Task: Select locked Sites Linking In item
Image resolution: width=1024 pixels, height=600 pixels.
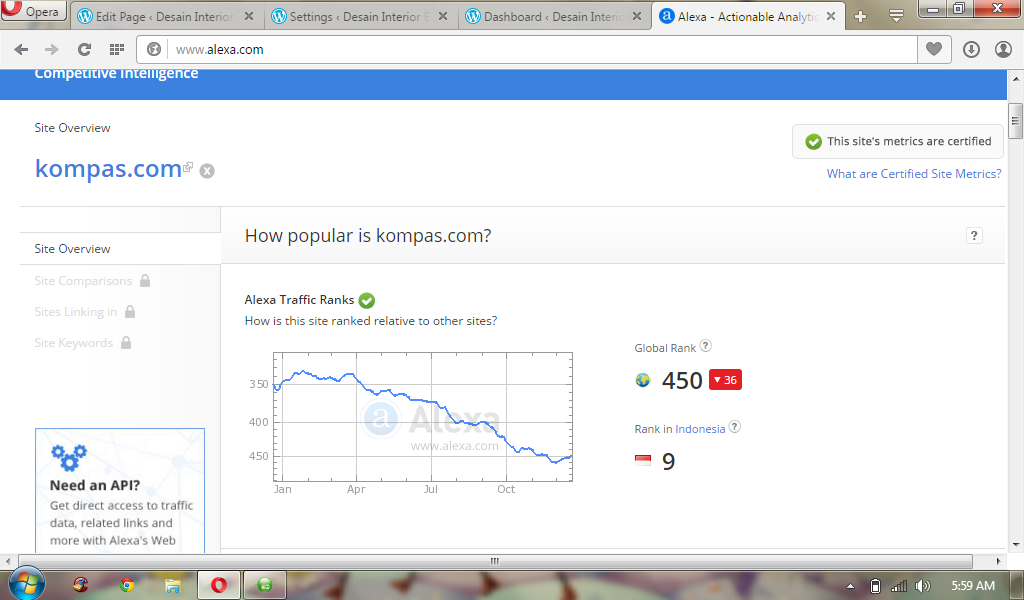Action: point(76,312)
